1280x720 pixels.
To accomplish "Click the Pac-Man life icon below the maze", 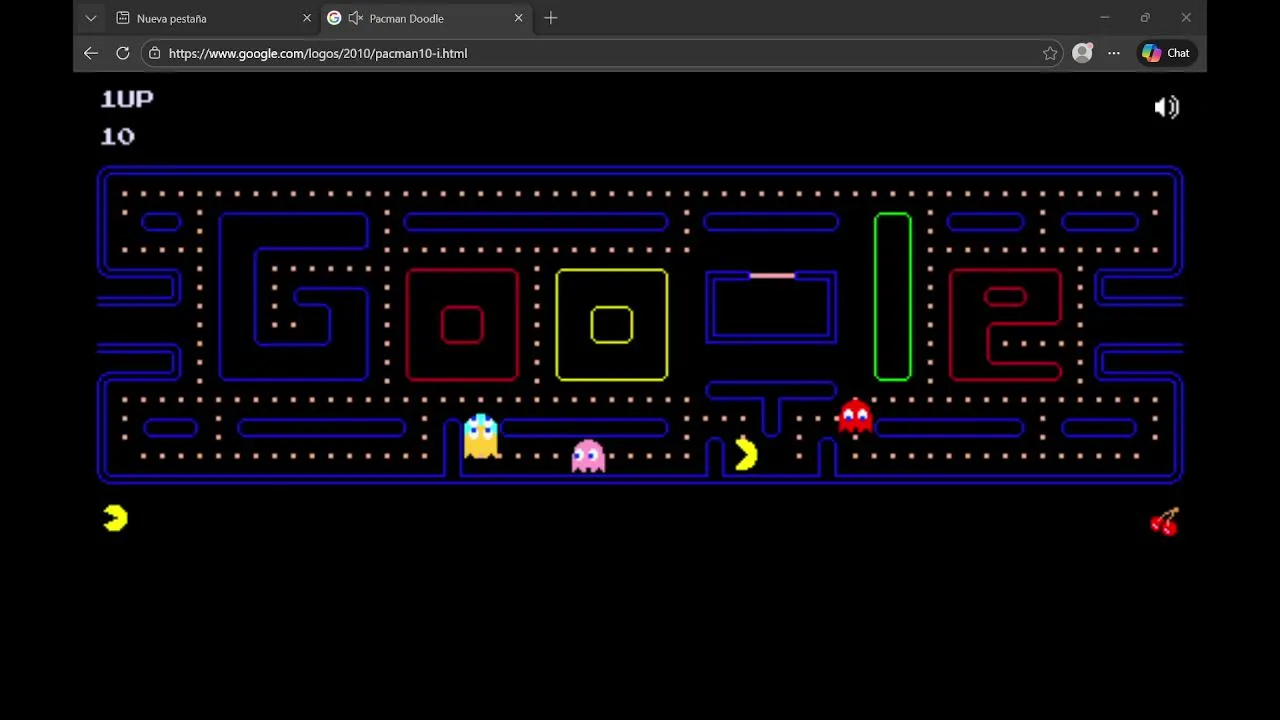I will pyautogui.click(x=115, y=518).
